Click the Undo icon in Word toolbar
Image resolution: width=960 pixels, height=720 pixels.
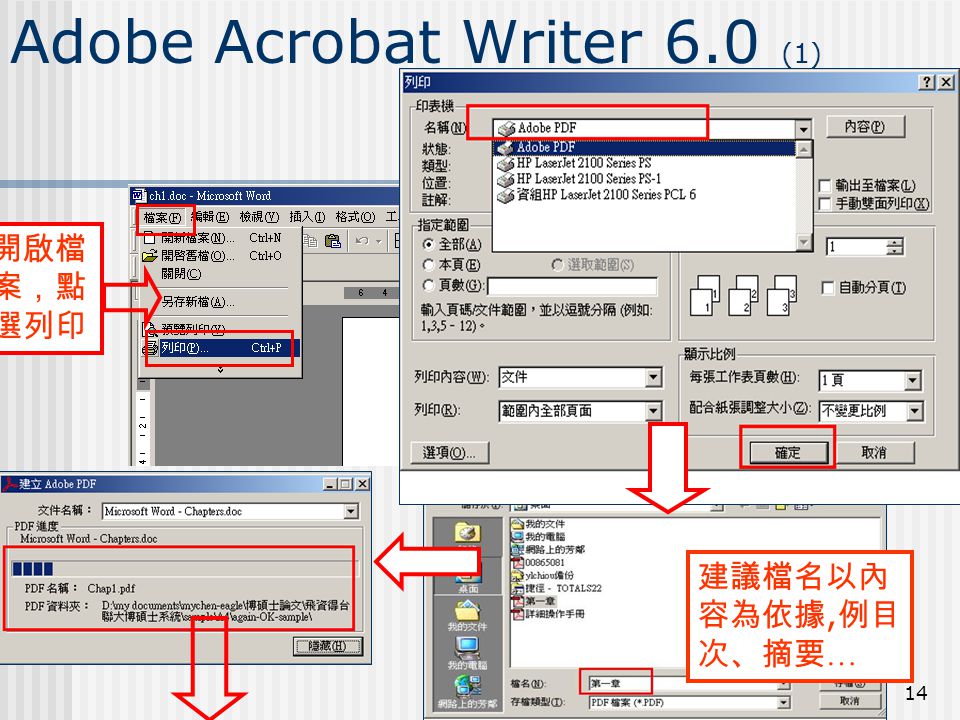362,241
